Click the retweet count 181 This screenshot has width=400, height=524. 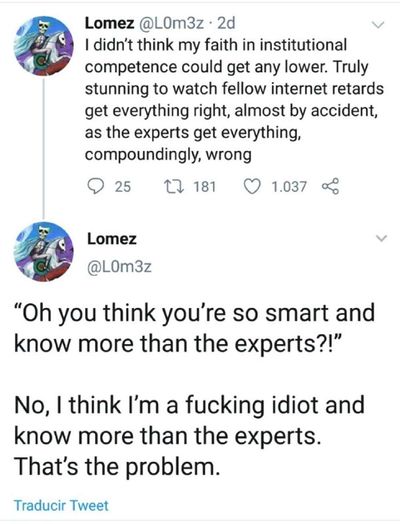205,186
